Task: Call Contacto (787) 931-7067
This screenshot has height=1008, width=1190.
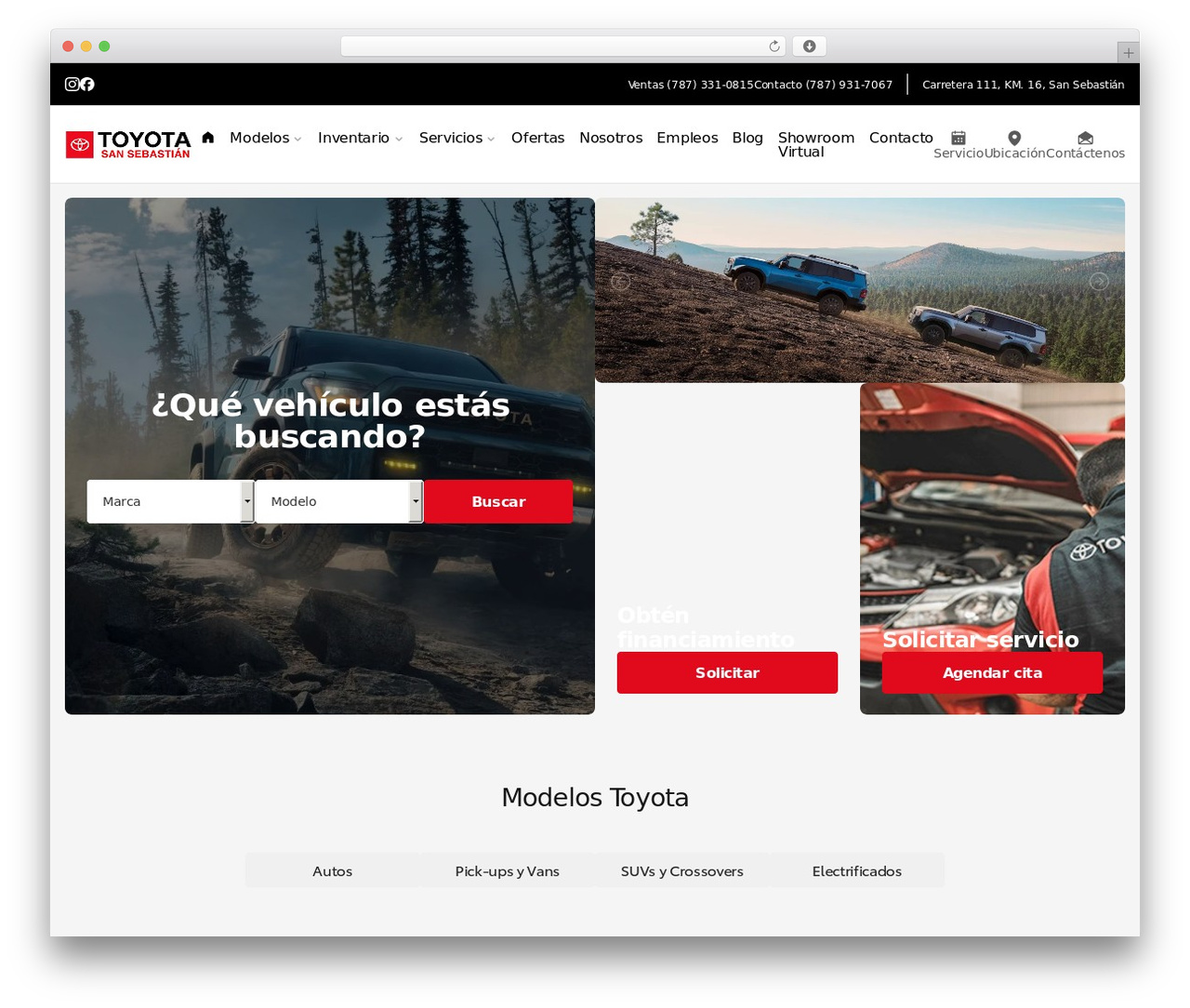Action: point(824,85)
